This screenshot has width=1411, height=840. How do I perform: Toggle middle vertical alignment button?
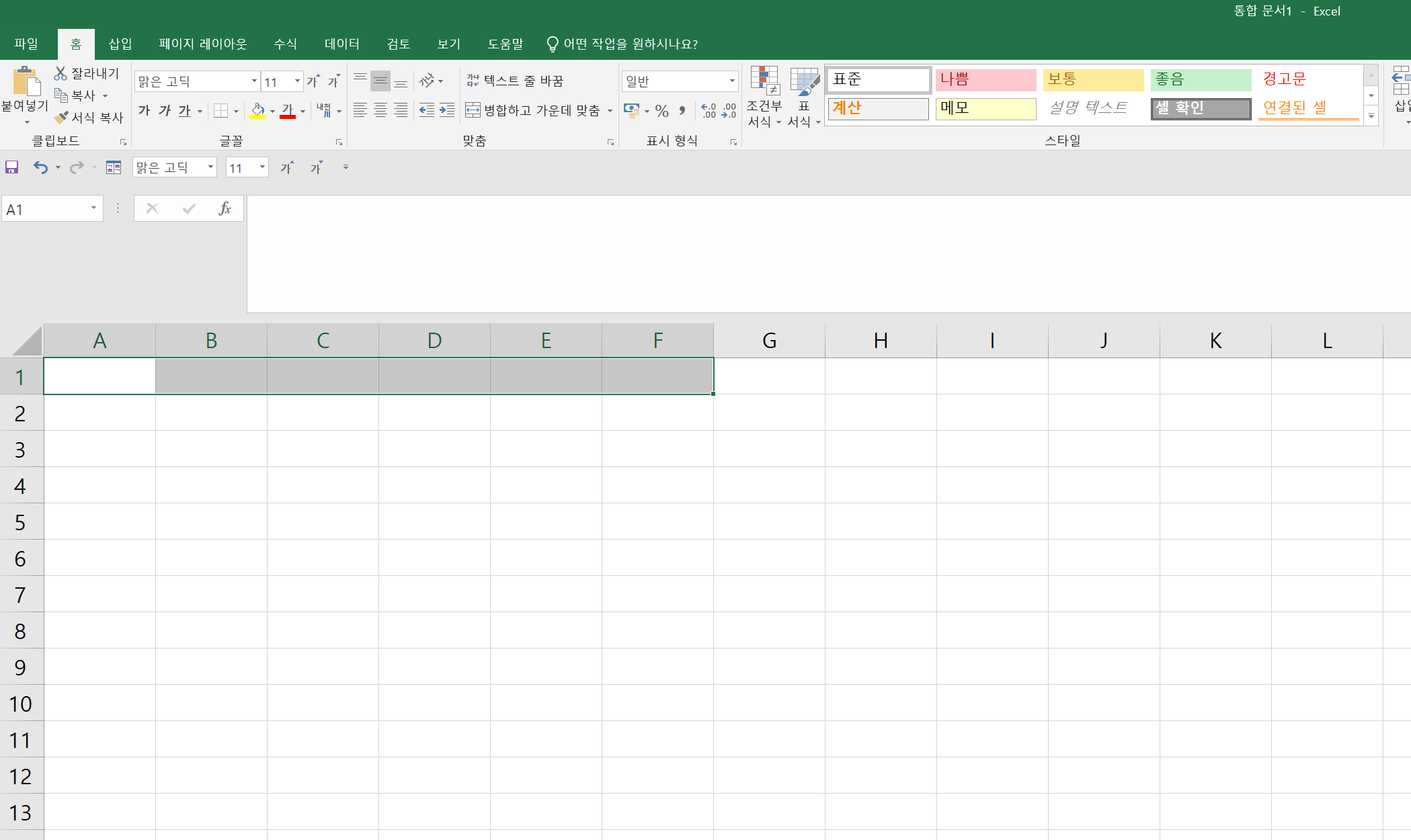pyautogui.click(x=380, y=81)
